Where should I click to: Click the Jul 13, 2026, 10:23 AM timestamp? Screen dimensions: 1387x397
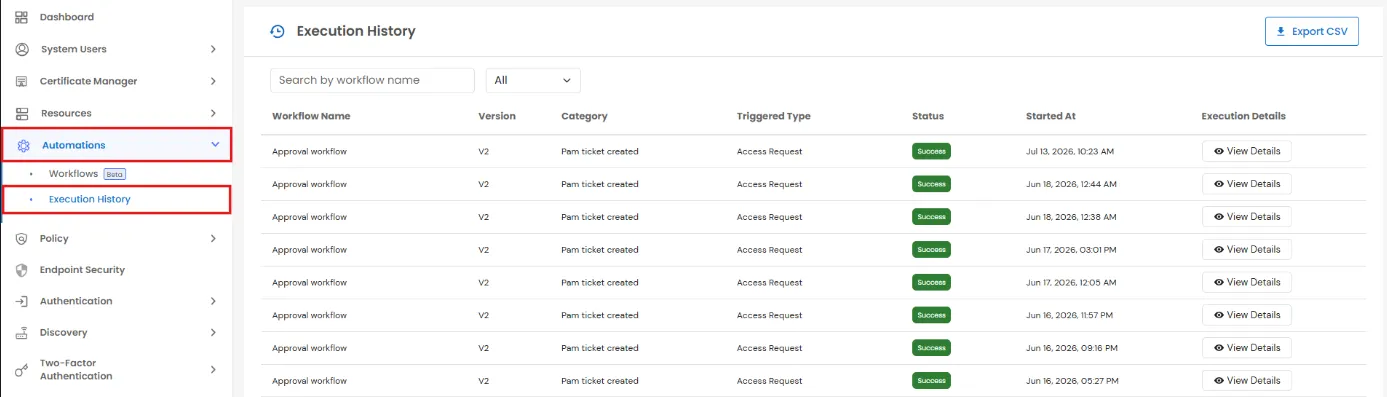point(1070,152)
